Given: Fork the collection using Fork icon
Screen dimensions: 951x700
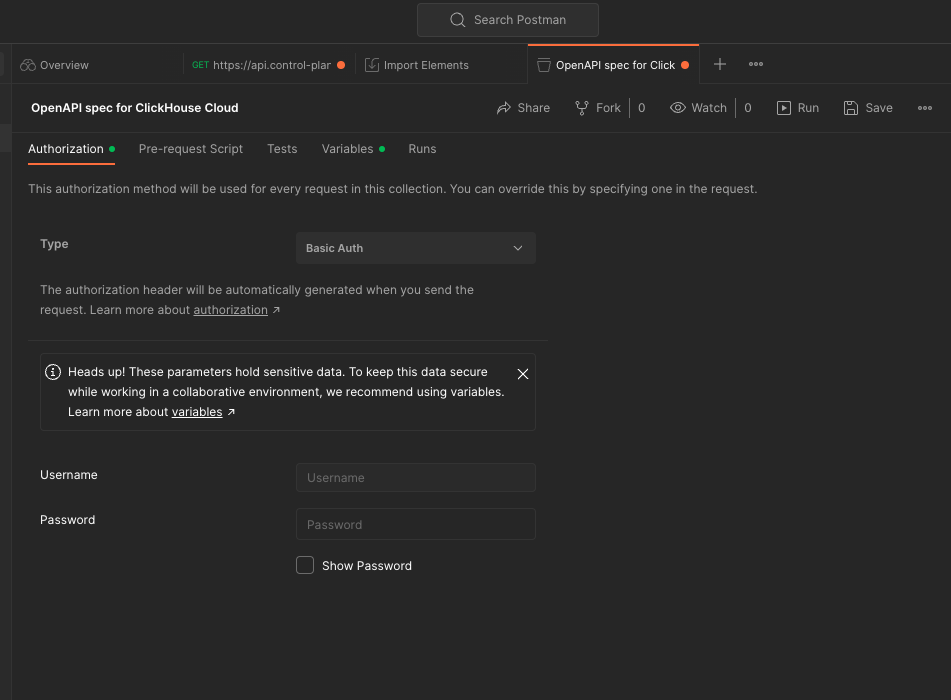Looking at the screenshot, I should [x=582, y=108].
